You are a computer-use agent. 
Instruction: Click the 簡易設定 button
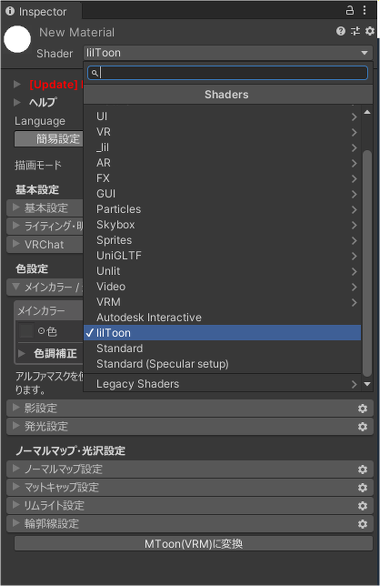click(x=49, y=139)
